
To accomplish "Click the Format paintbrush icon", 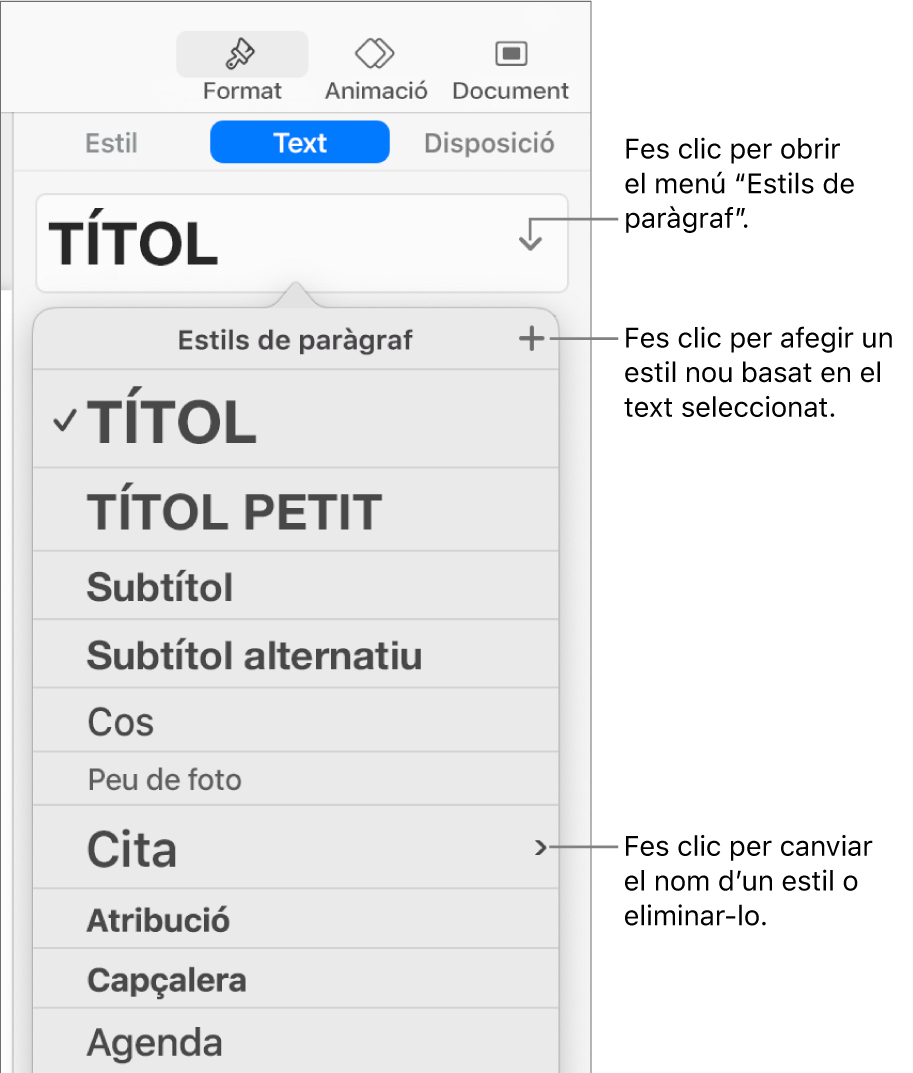I will [241, 54].
